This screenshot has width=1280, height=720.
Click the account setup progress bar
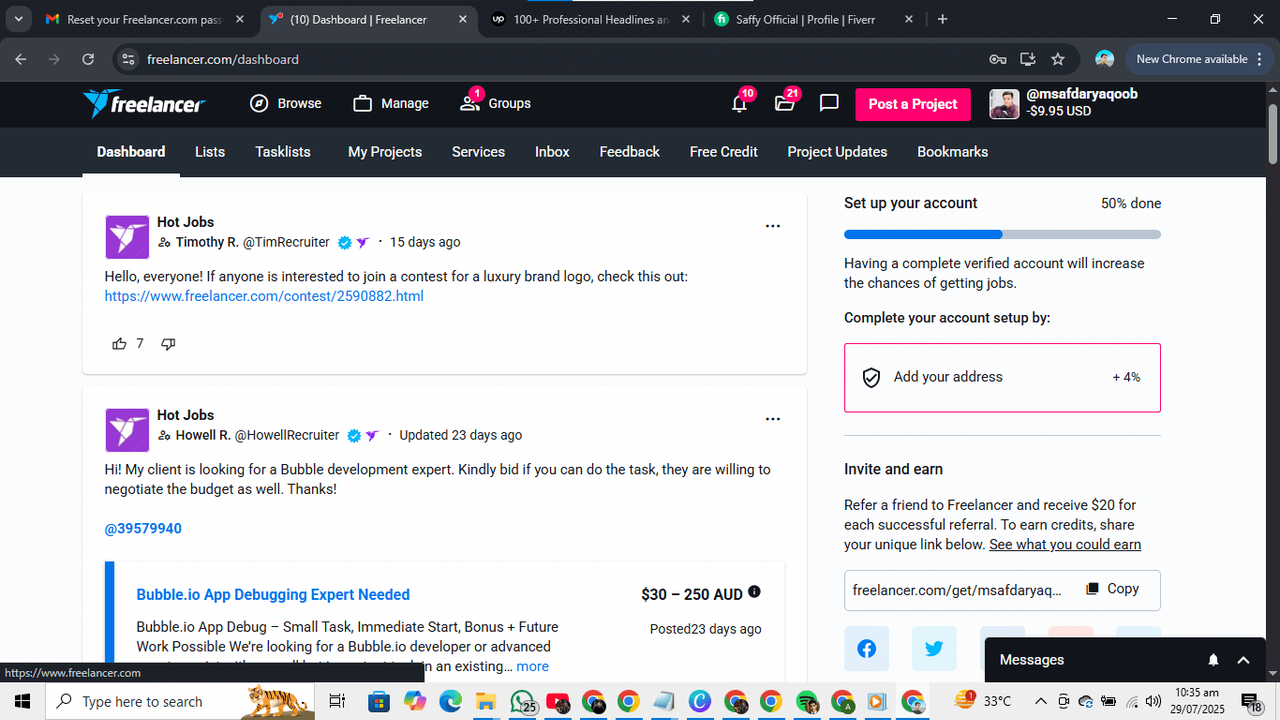[1002, 234]
